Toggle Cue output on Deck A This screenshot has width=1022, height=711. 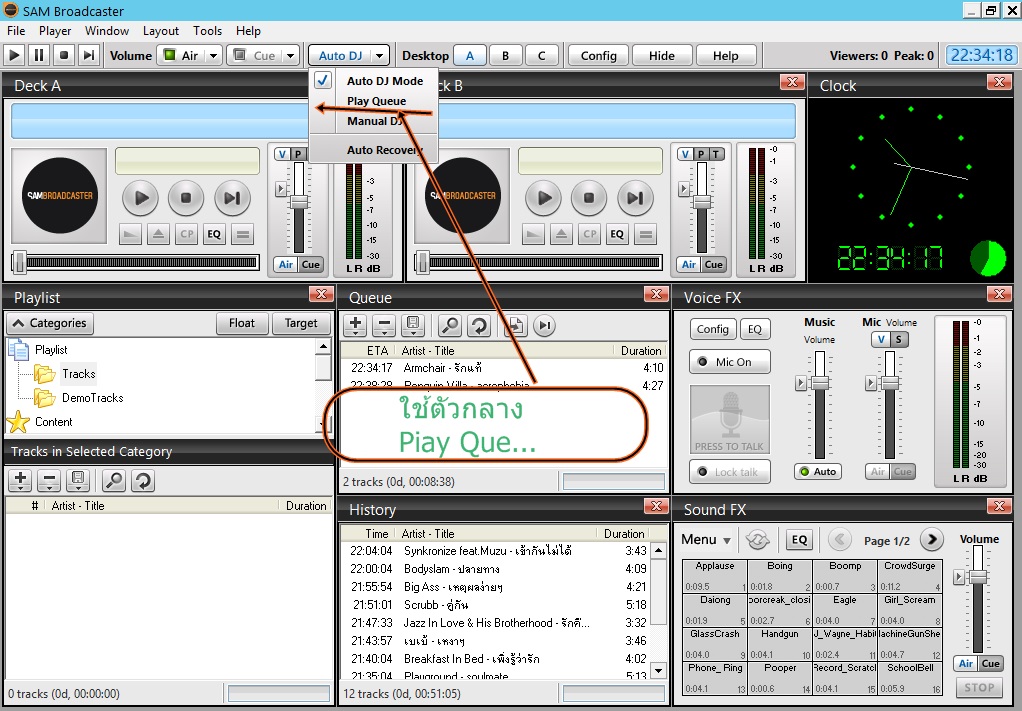310,264
